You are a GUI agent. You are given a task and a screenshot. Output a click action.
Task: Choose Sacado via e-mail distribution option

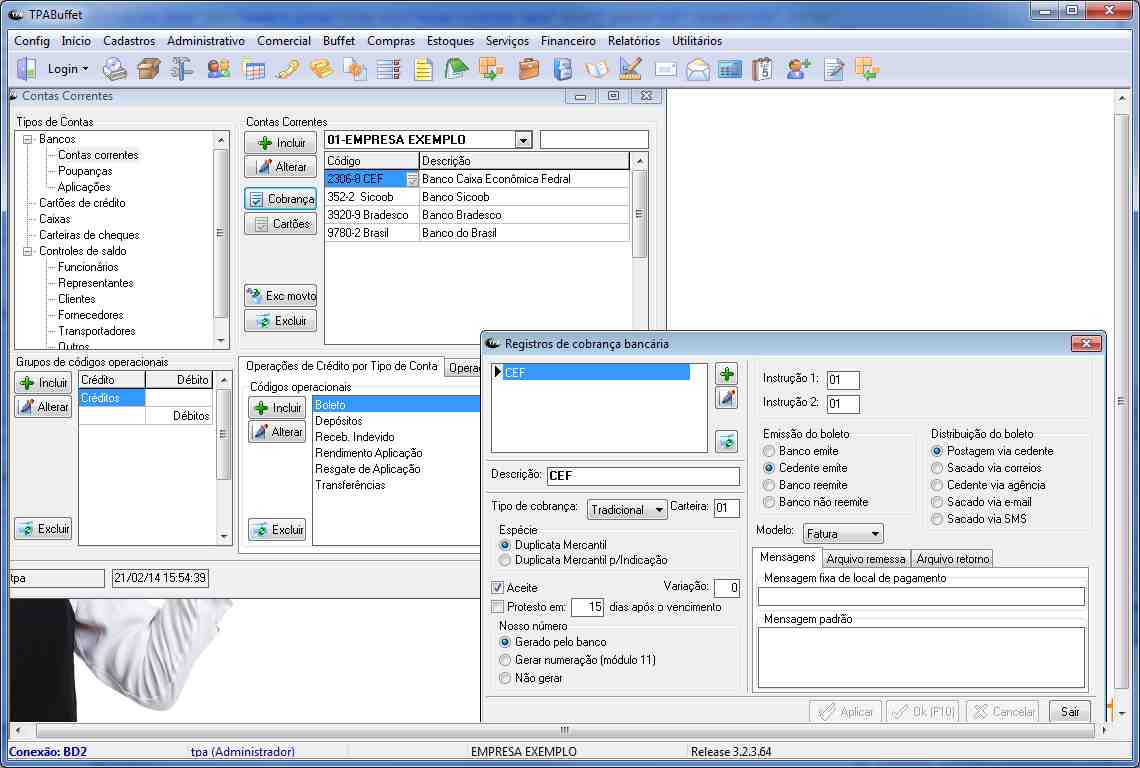pos(937,502)
